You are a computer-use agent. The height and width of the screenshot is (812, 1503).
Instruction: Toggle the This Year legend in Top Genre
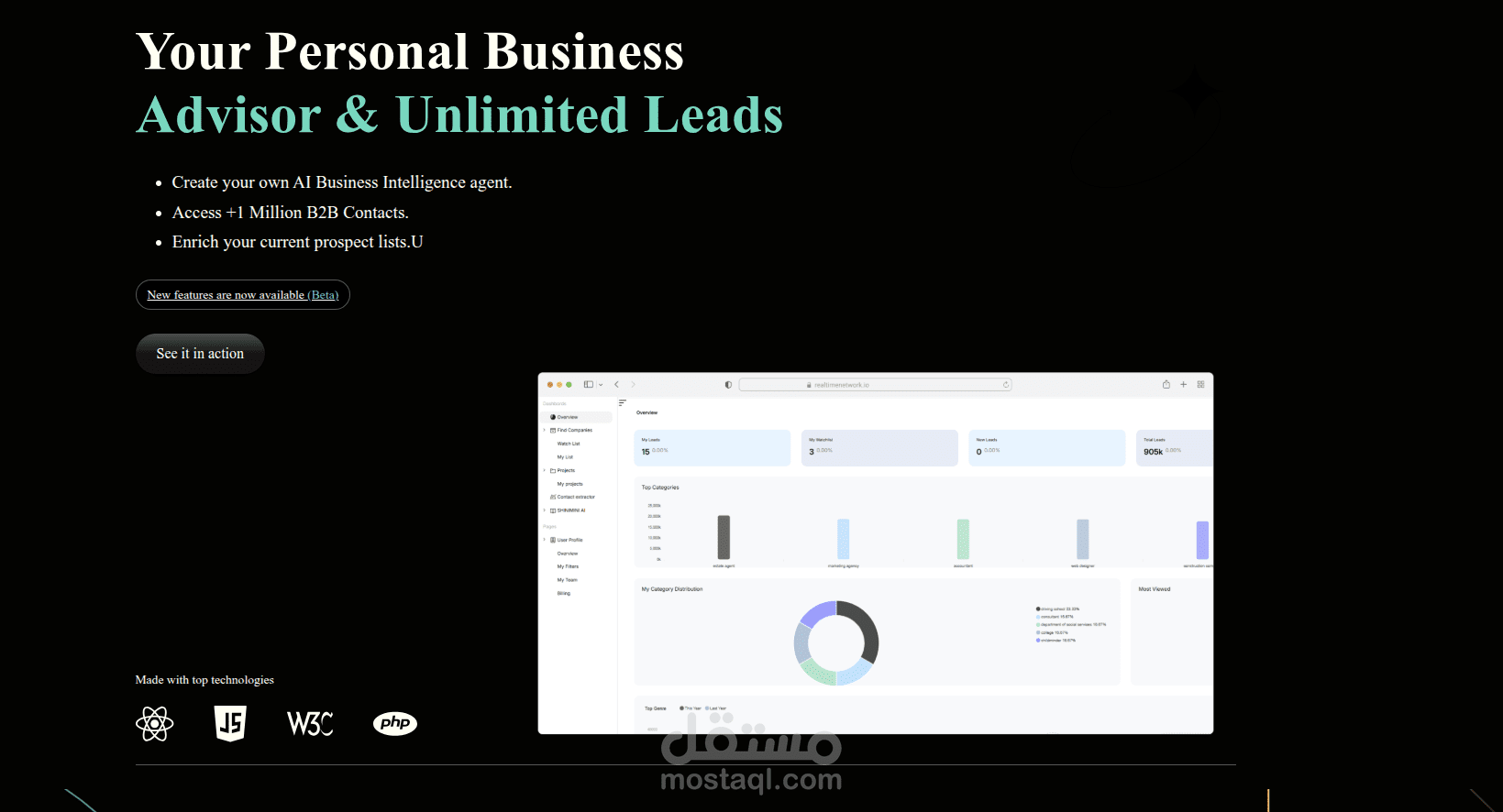tap(691, 708)
